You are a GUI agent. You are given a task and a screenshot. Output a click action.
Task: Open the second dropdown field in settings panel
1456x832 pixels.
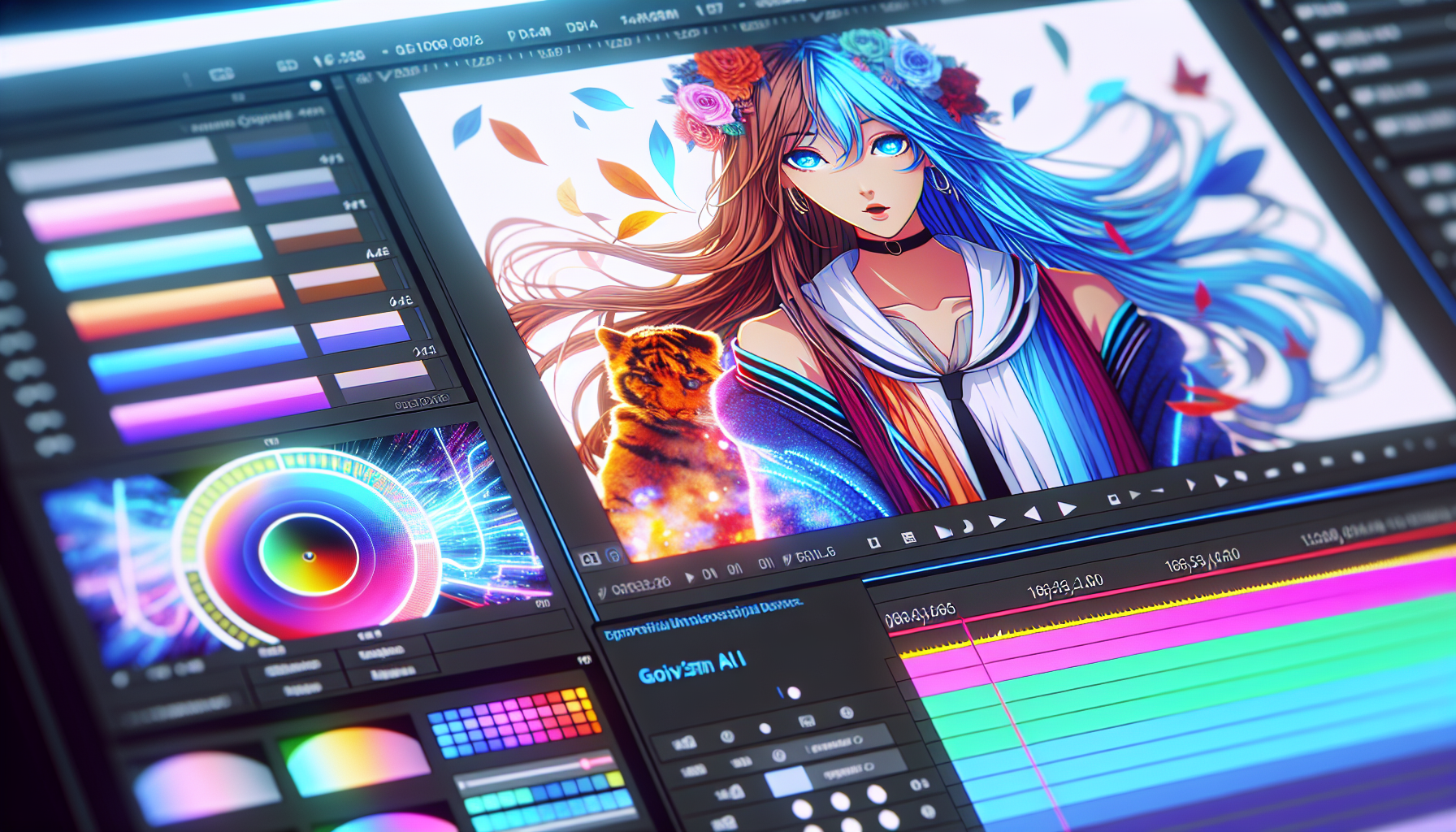(x=849, y=768)
